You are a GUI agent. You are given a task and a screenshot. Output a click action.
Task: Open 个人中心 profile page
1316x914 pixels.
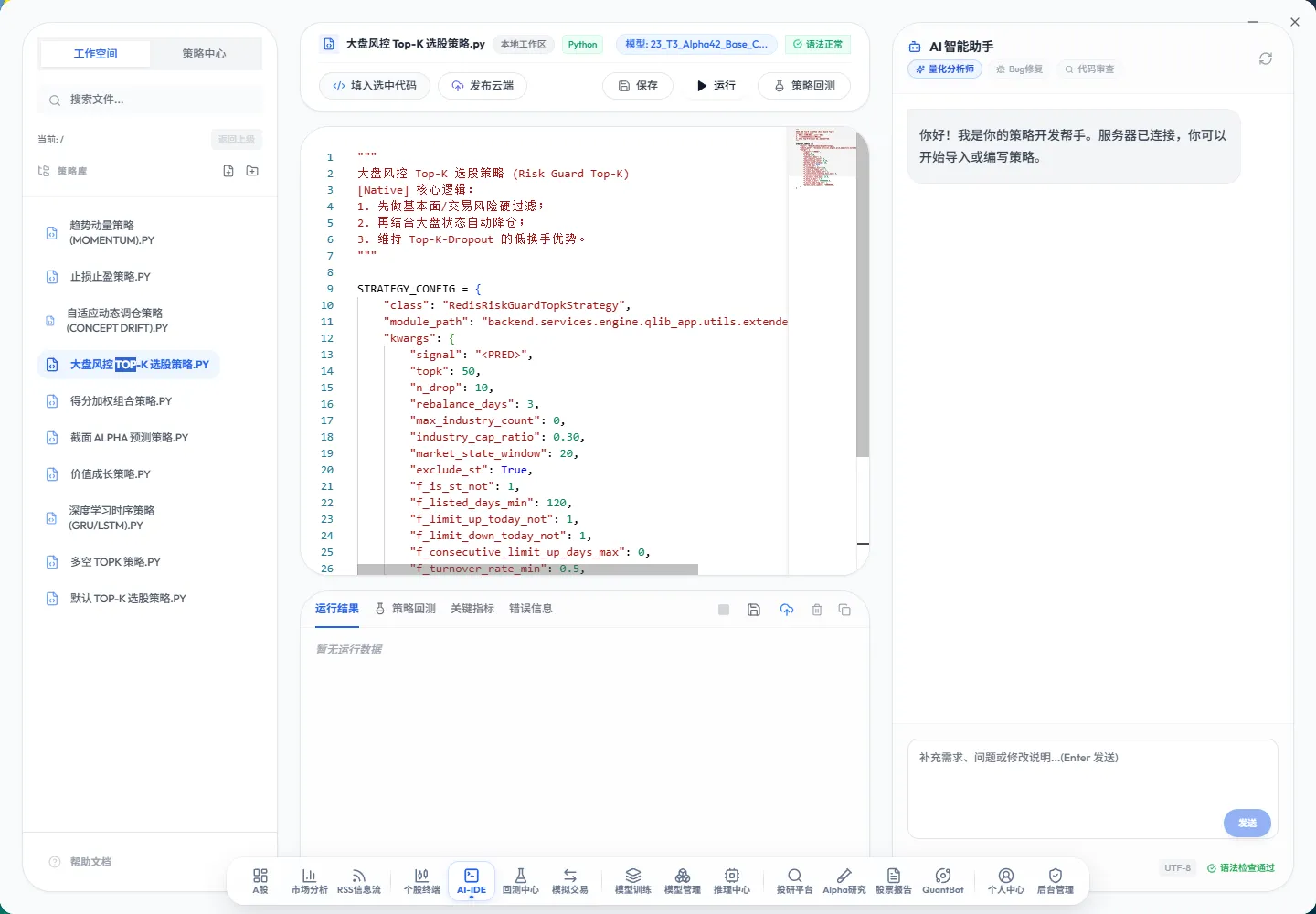point(1006,881)
